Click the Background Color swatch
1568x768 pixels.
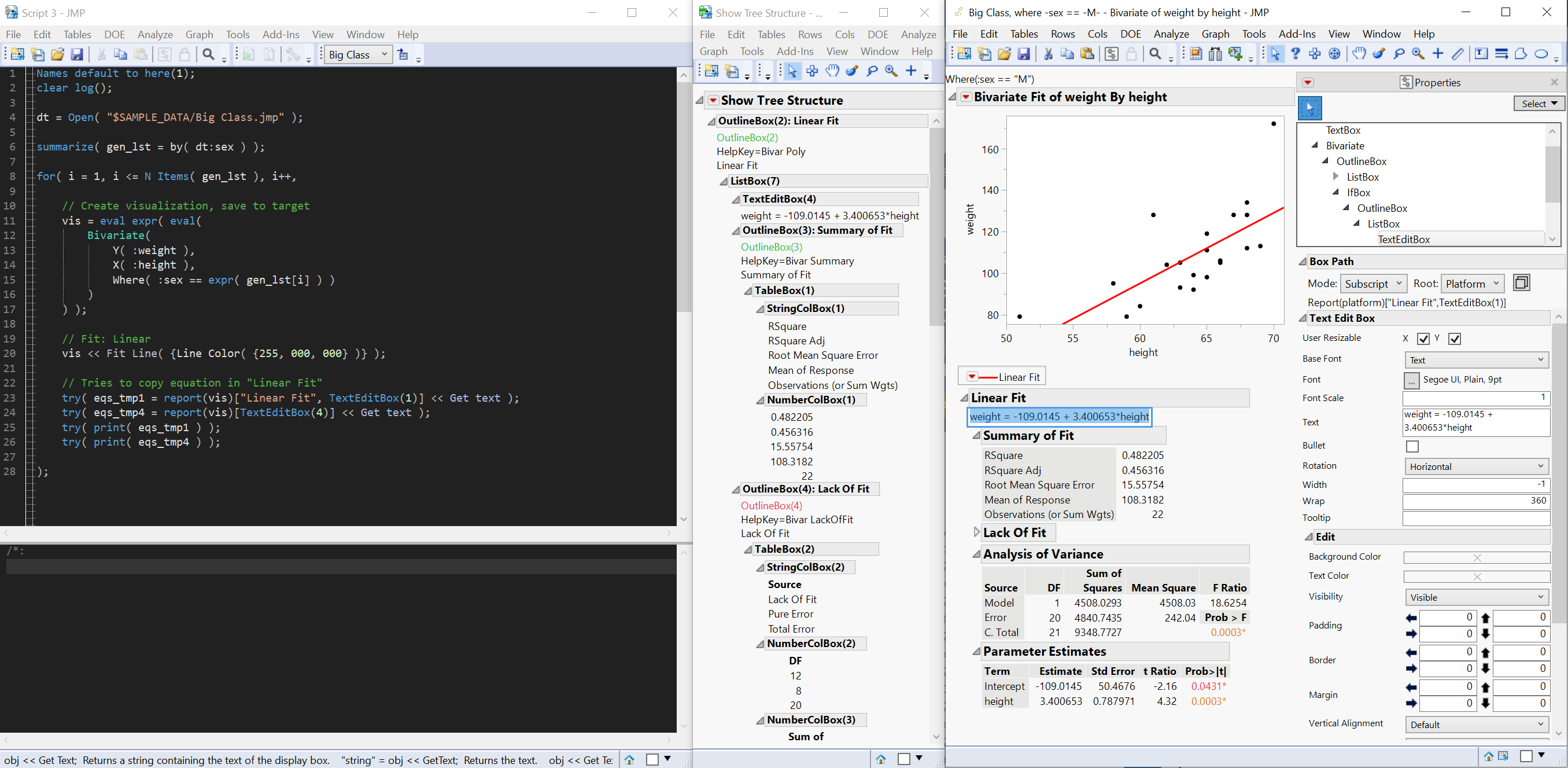(x=1476, y=557)
